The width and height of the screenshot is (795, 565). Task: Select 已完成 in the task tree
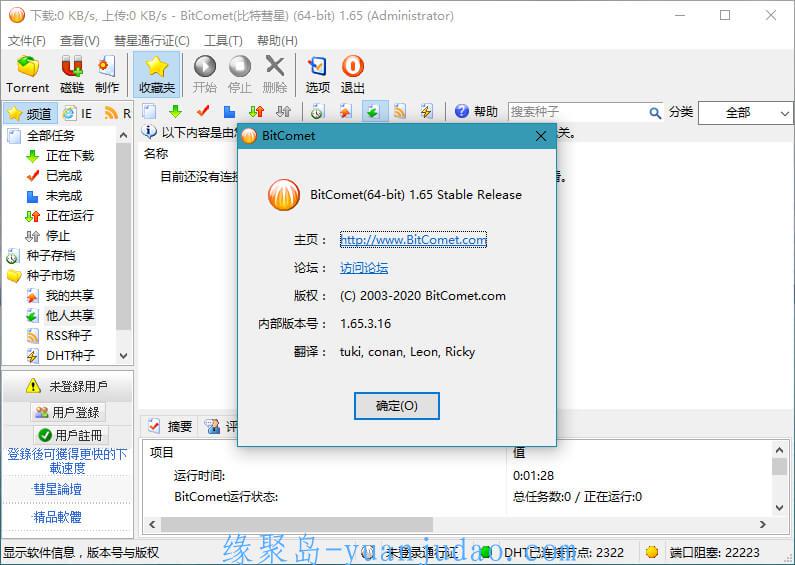pyautogui.click(x=54, y=176)
